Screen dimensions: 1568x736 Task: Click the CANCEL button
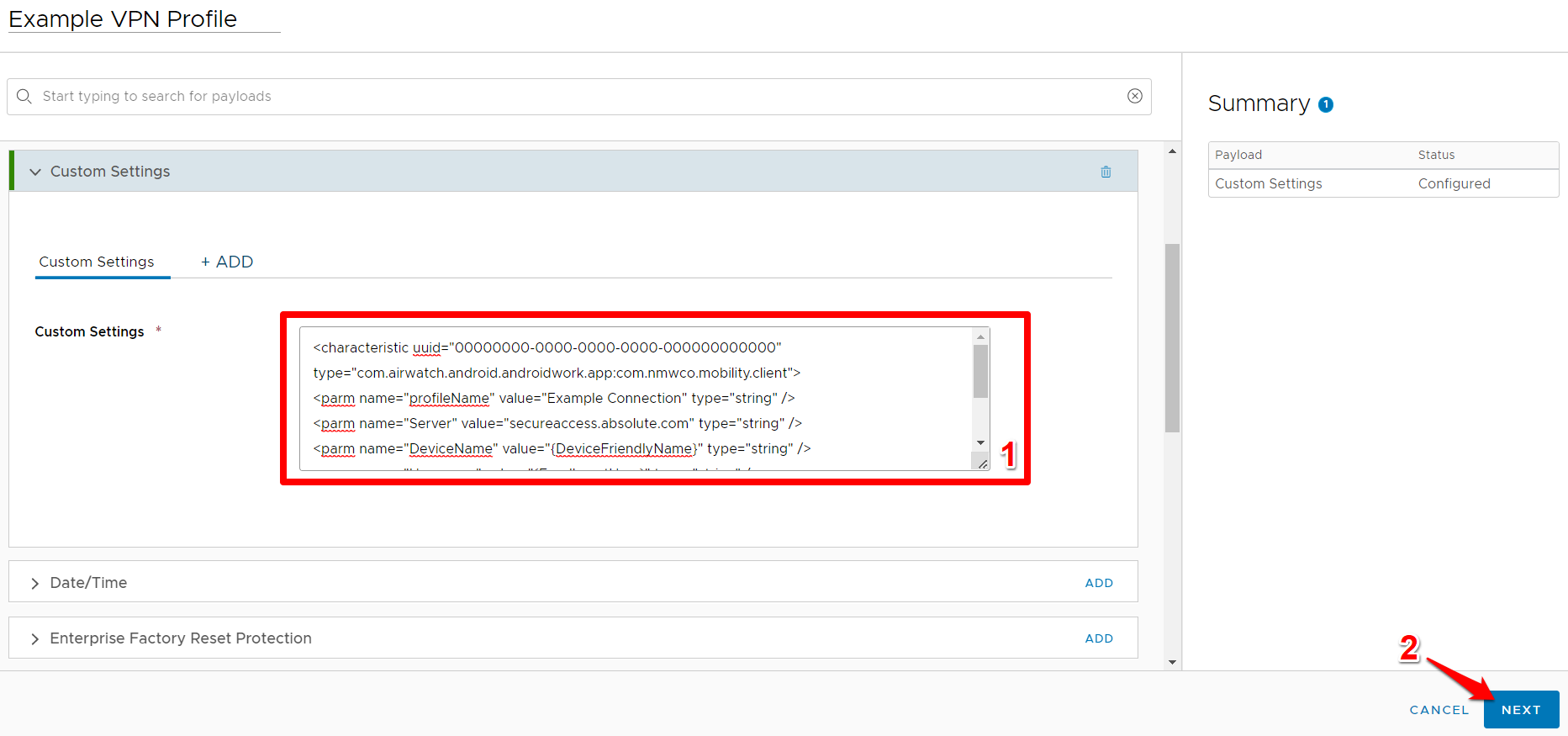[1439, 710]
